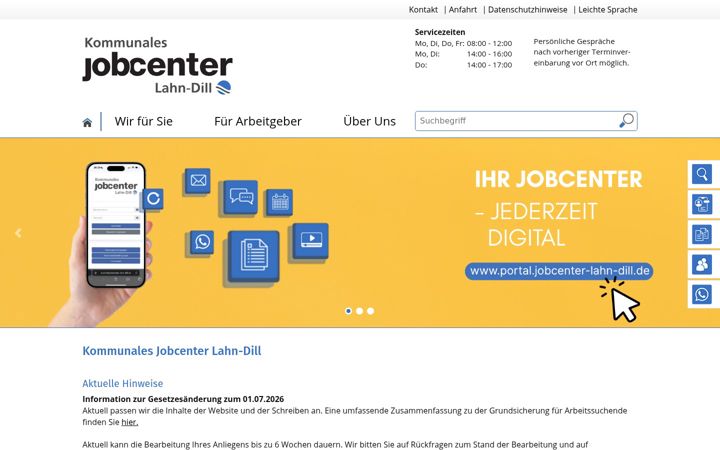The height and width of the screenshot is (450, 720).
Task: Open the Kontakt link
Action: 423,10
